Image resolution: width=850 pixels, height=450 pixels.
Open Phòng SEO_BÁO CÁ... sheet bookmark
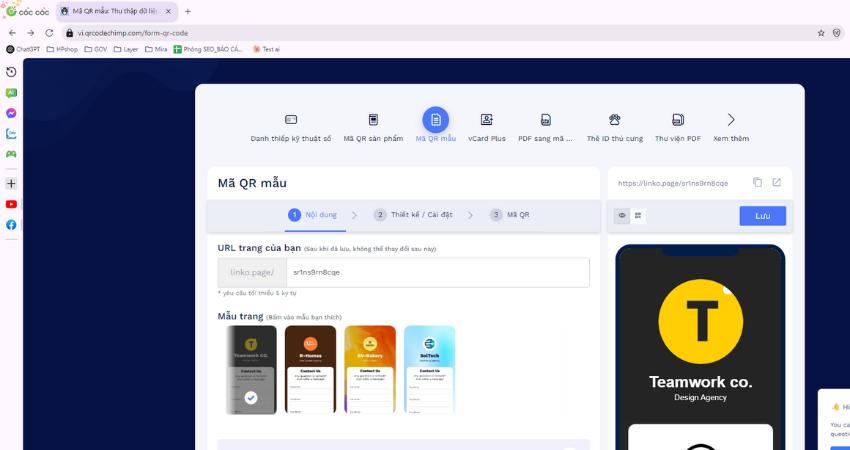point(208,49)
